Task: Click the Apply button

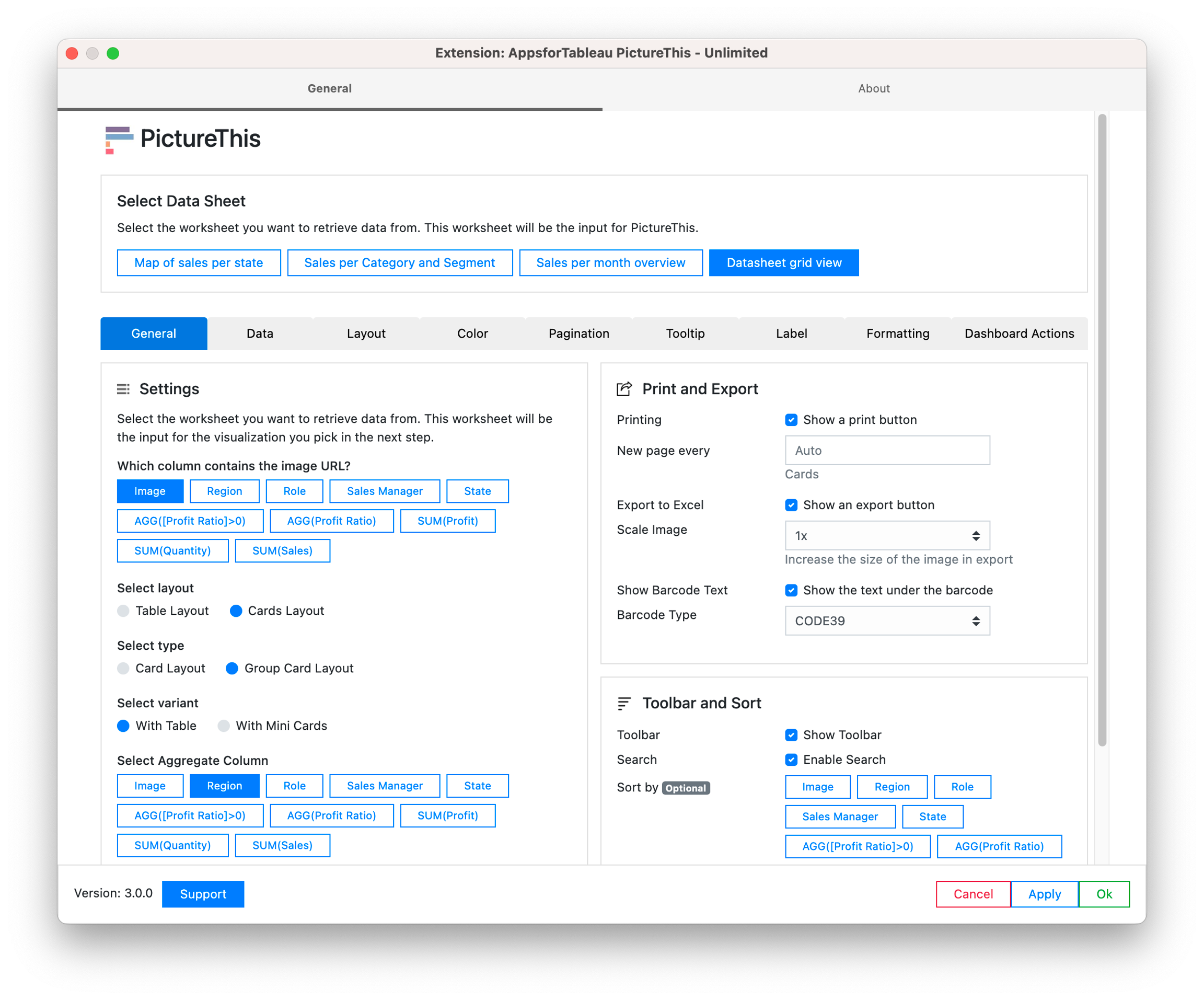Action: pos(1044,894)
